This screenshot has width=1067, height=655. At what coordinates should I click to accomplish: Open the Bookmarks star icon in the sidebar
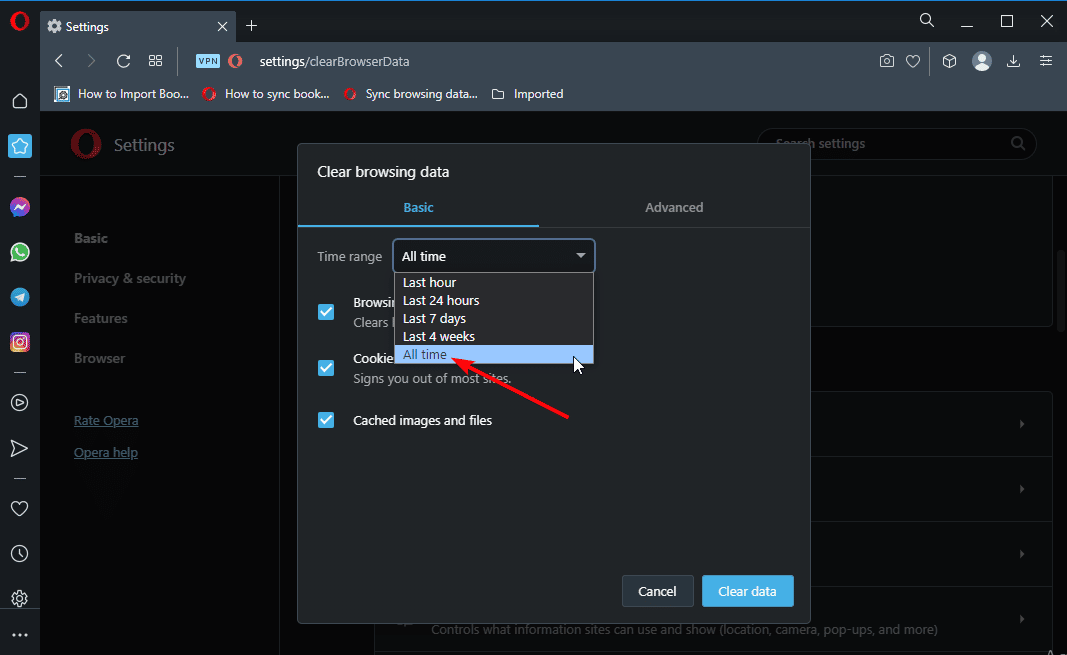pos(20,146)
